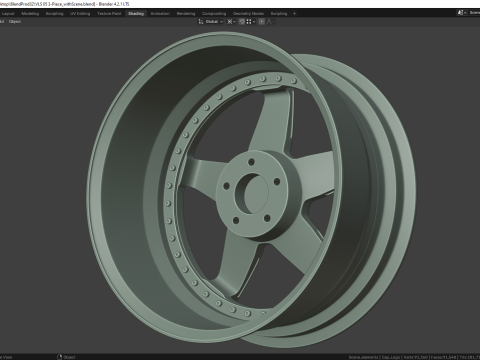The height and width of the screenshot is (360, 480).
Task: Switch to the Texture Paint workspace
Action: tap(109, 14)
